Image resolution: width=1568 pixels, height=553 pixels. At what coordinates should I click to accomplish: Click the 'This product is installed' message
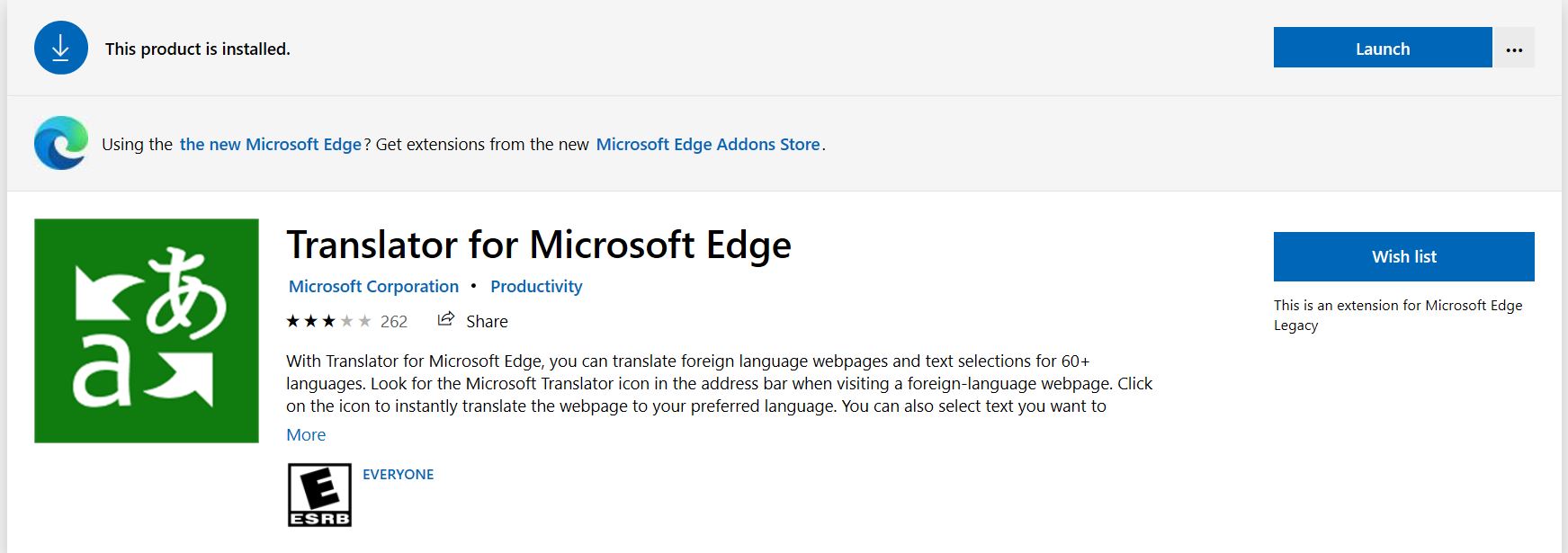click(x=198, y=49)
